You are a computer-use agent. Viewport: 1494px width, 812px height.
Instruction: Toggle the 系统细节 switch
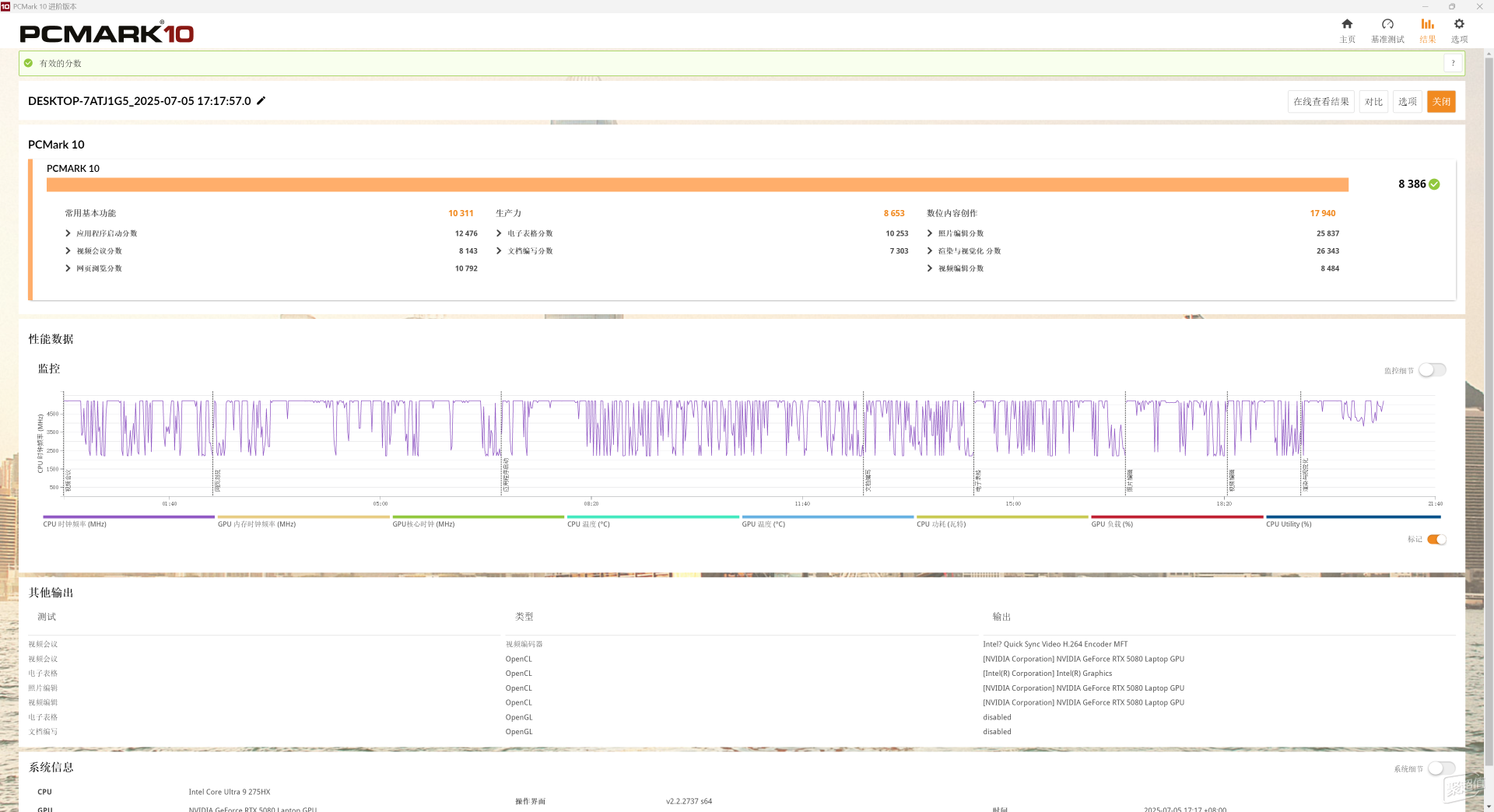coord(1441,768)
